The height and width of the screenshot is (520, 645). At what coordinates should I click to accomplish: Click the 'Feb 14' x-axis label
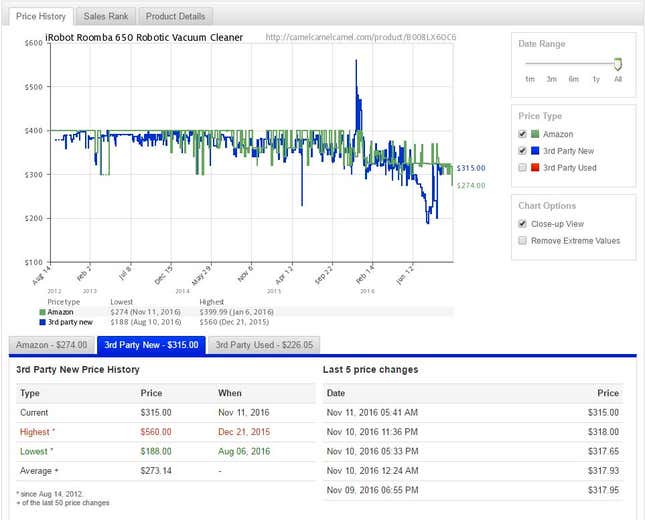[x=365, y=274]
